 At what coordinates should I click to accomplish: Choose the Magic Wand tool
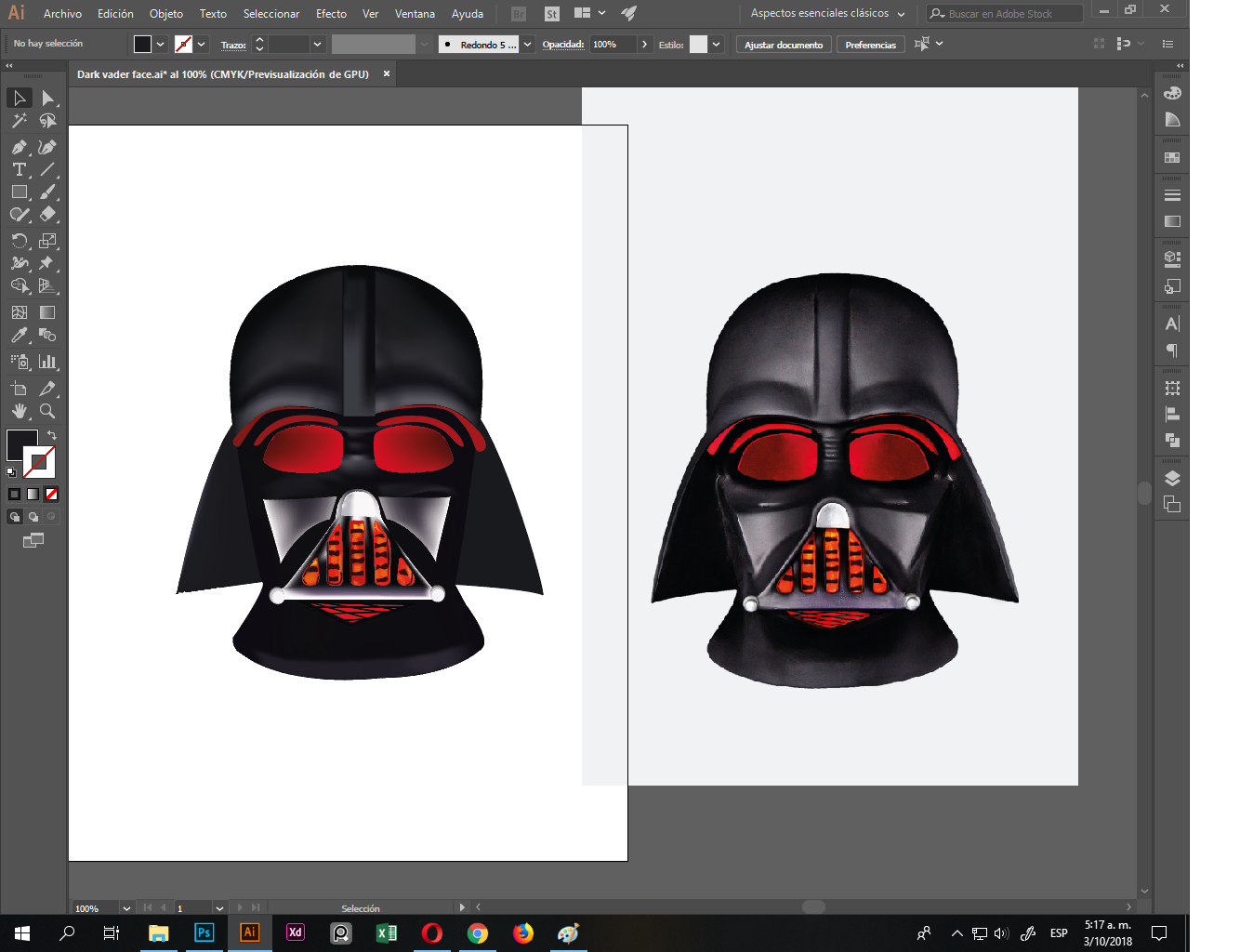[20, 121]
